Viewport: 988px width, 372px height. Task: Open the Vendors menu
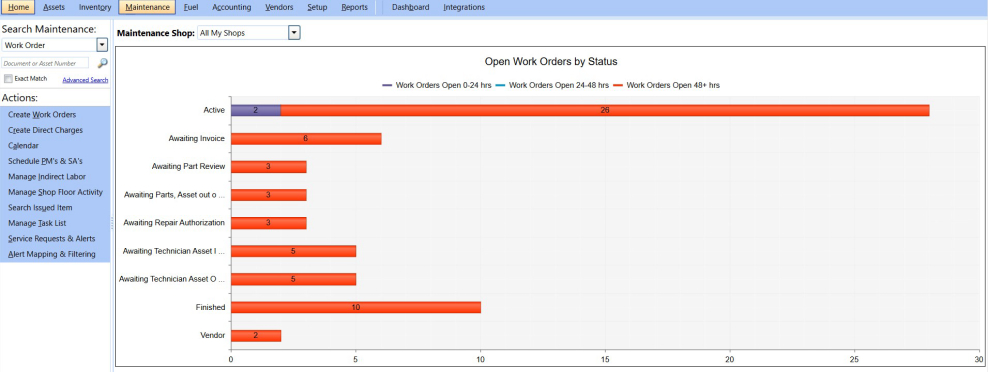tap(279, 8)
